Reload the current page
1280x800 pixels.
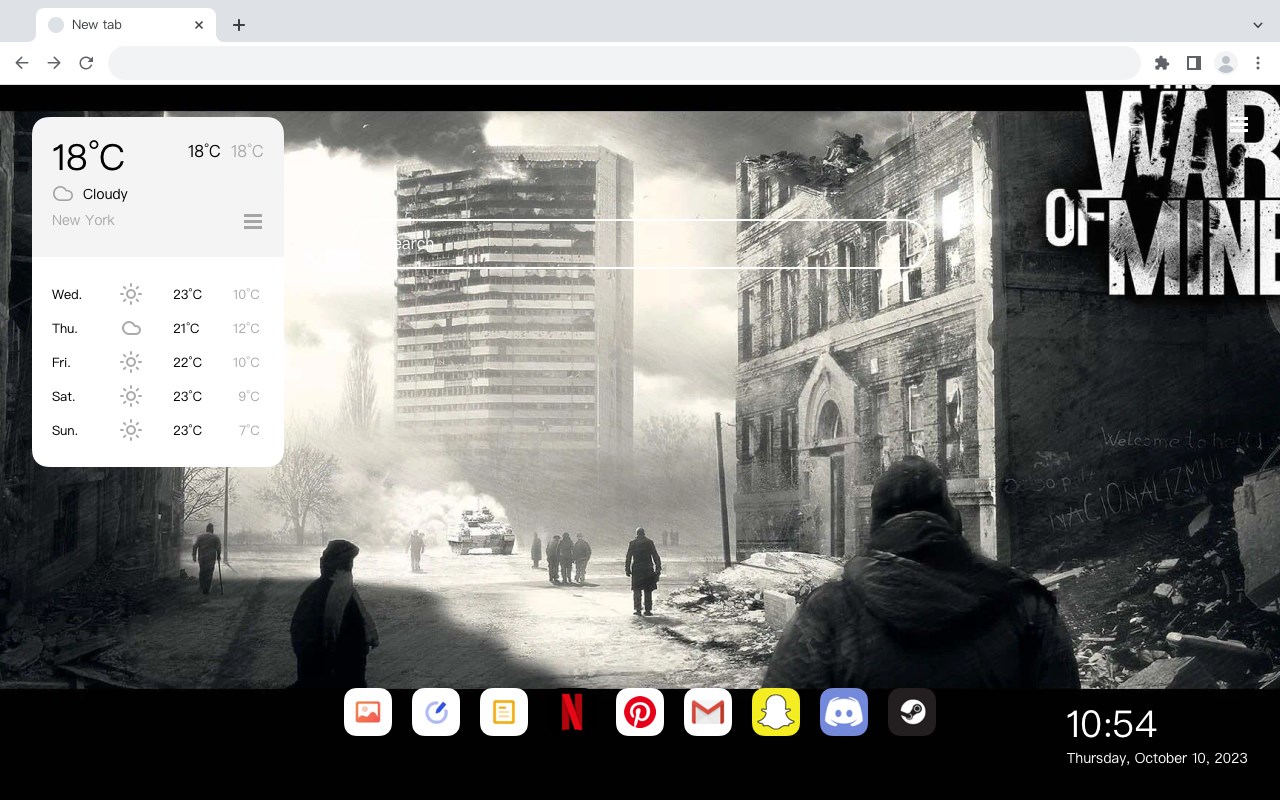(86, 63)
